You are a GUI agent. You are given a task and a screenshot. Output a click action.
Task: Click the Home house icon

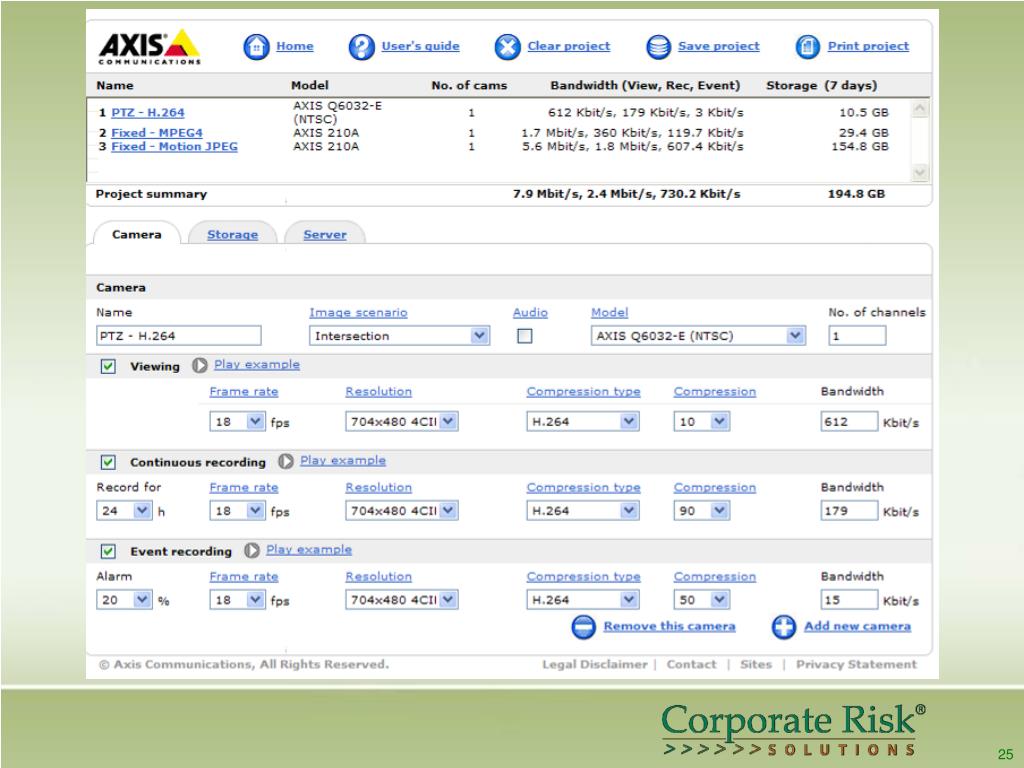tap(257, 47)
